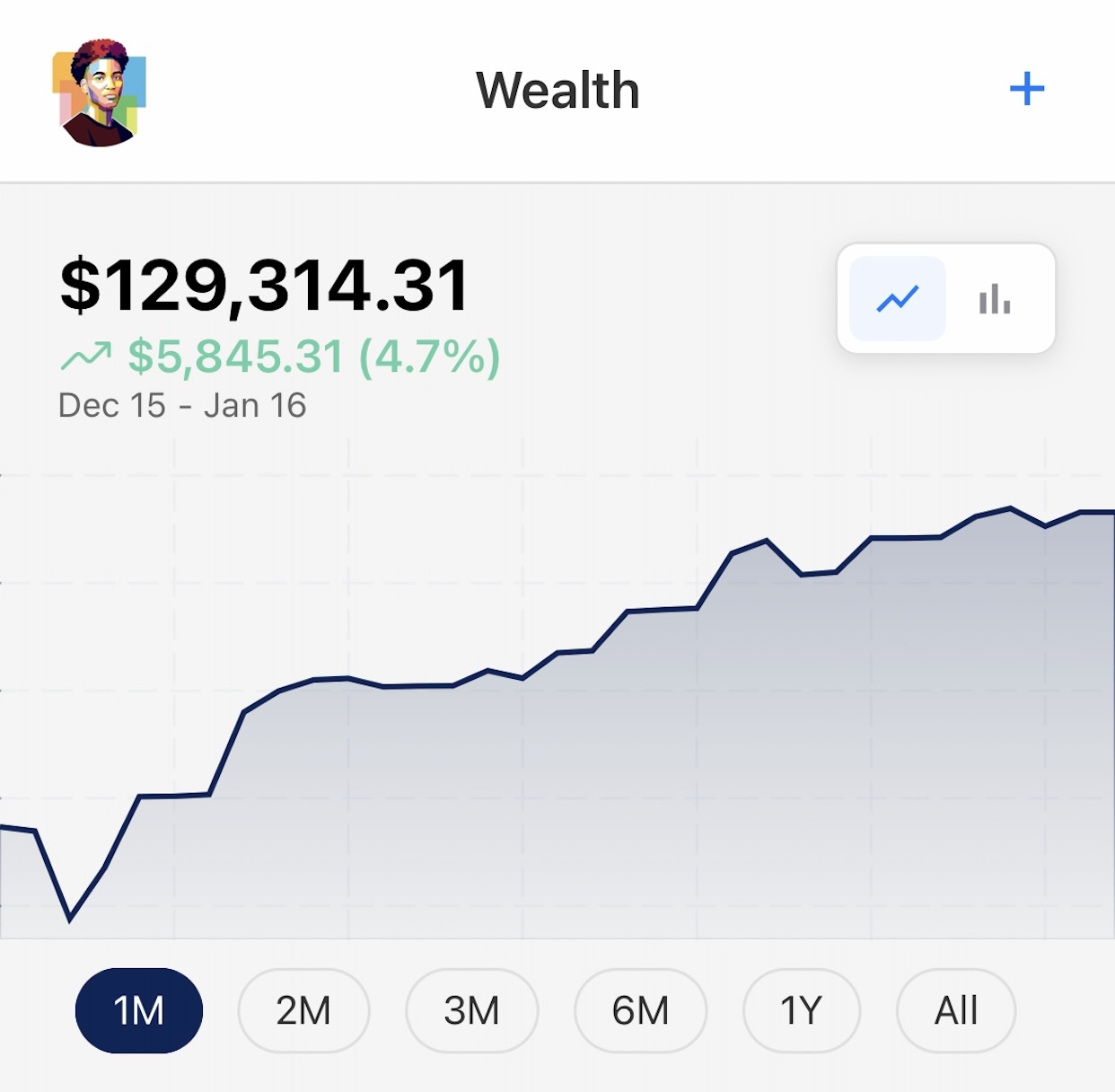Switch to bar chart view
Screen dimensions: 1115x1092
(x=995, y=299)
